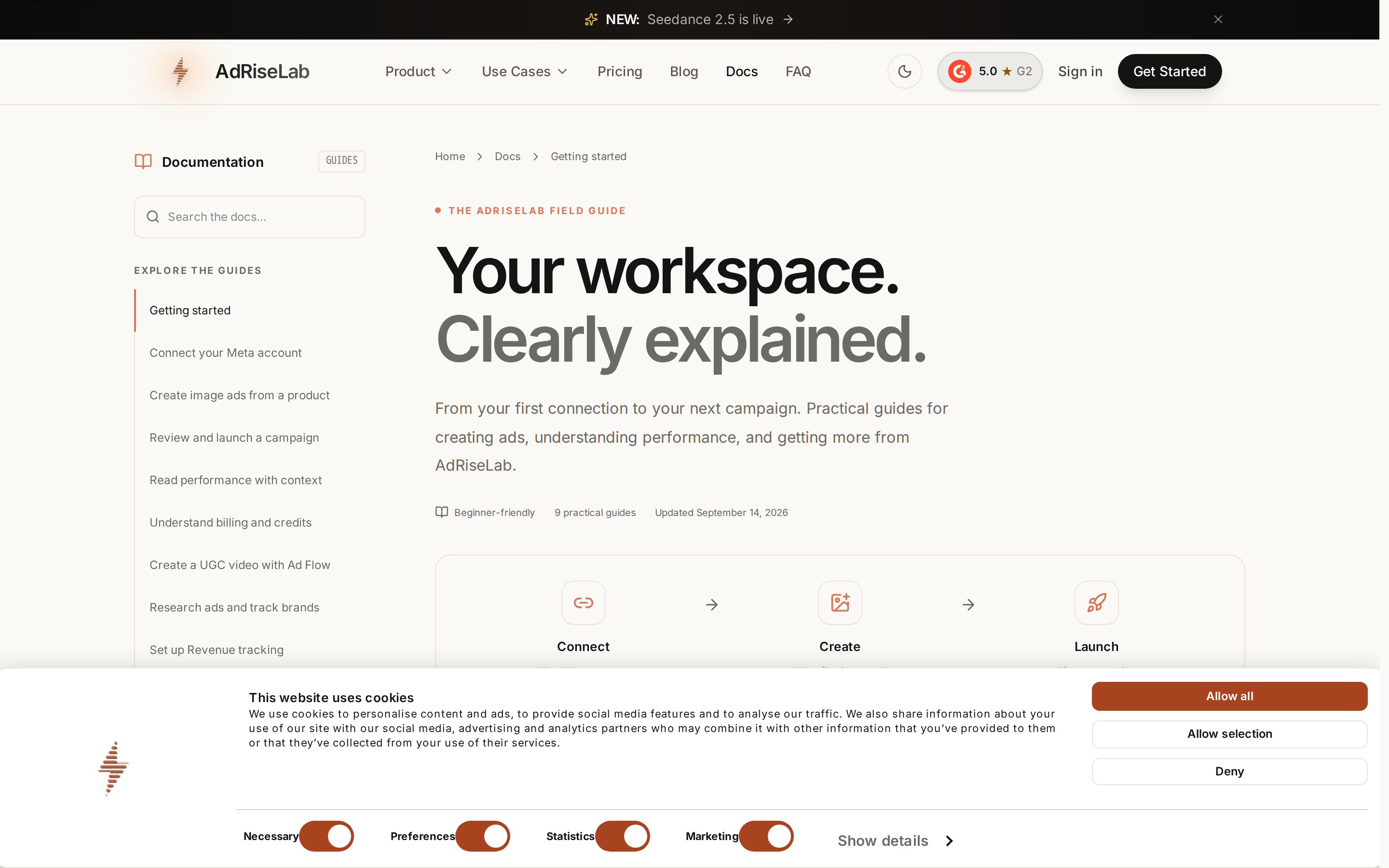Click the Connect link icon
The width and height of the screenshot is (1389, 868).
pos(583,603)
